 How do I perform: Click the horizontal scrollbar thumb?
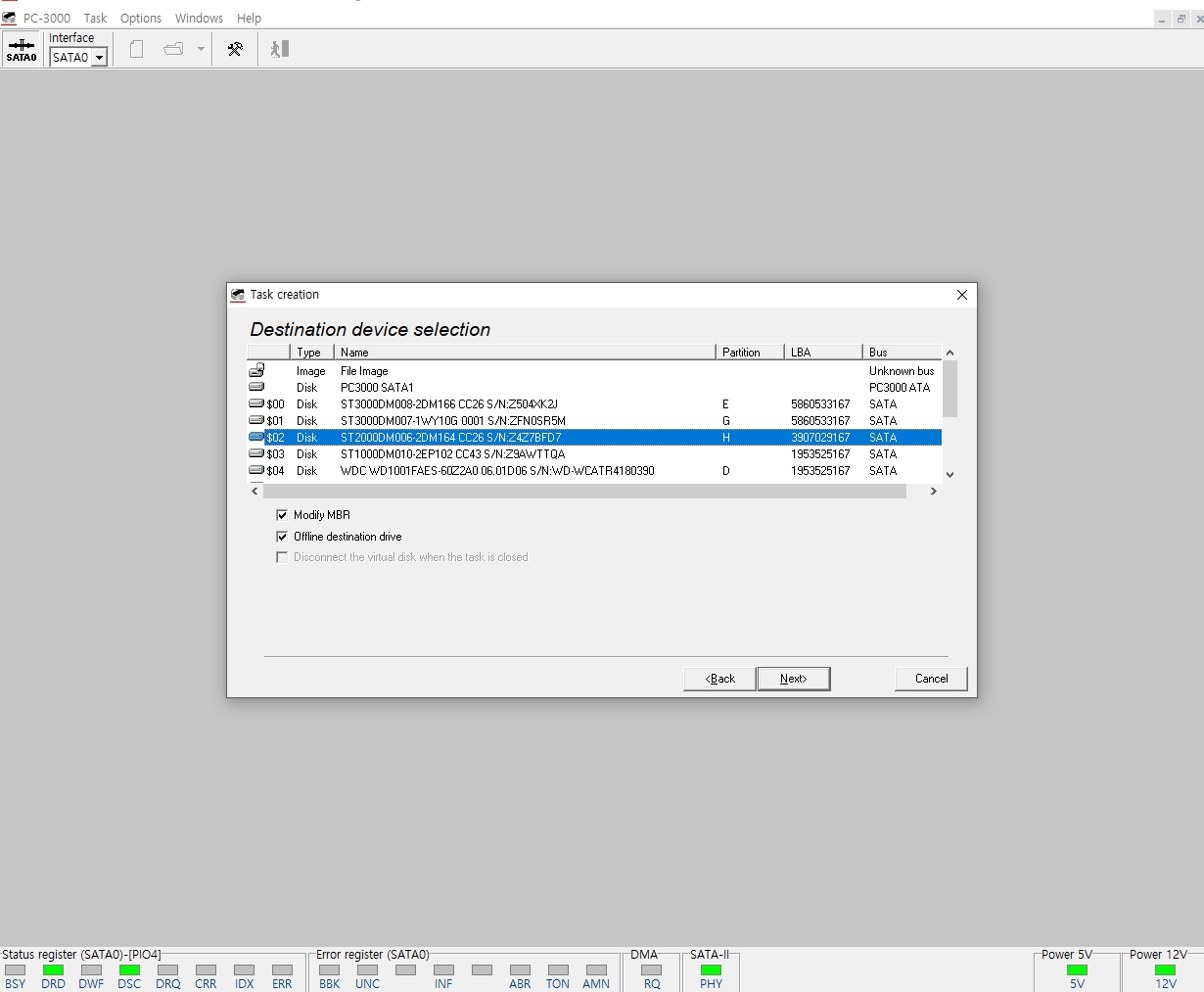584,492
